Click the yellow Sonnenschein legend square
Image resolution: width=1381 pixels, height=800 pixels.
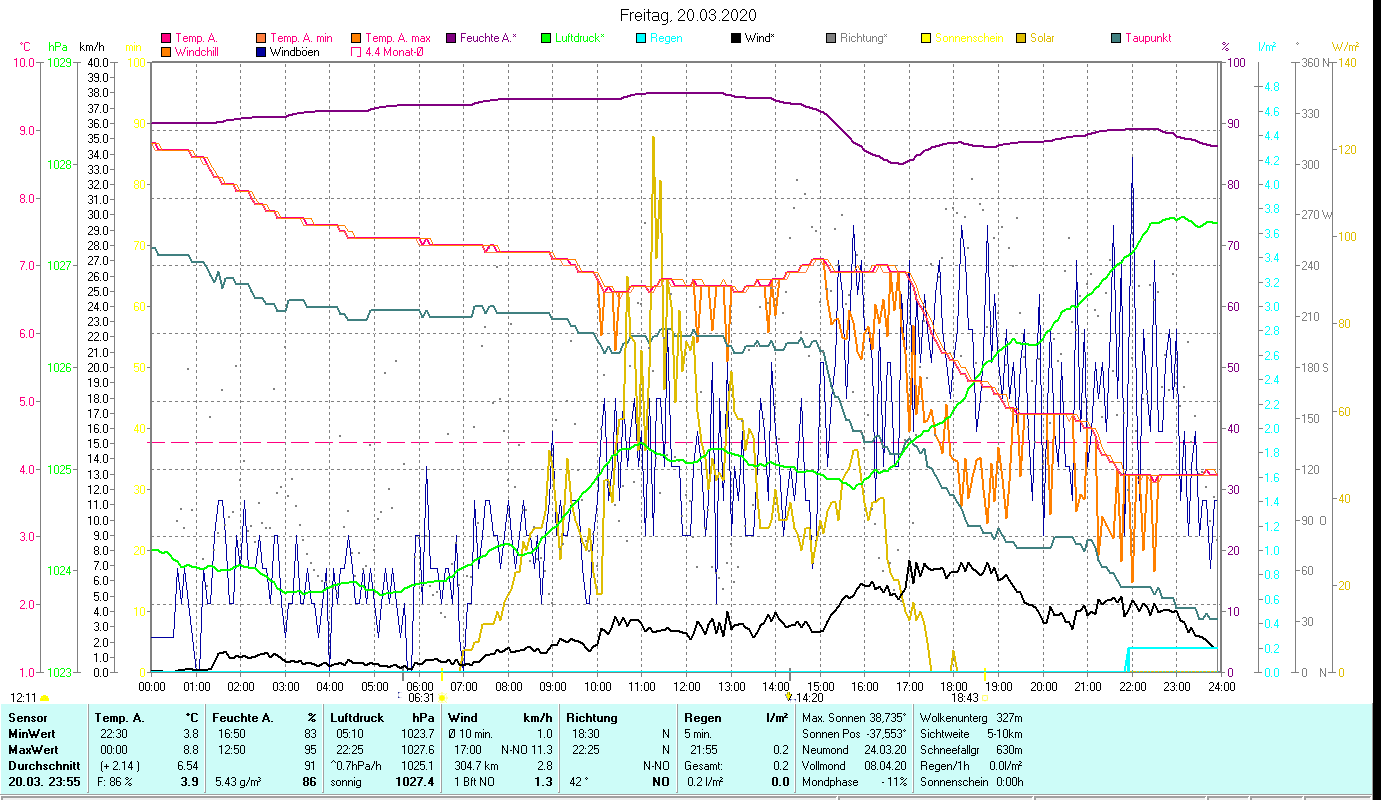tap(926, 39)
